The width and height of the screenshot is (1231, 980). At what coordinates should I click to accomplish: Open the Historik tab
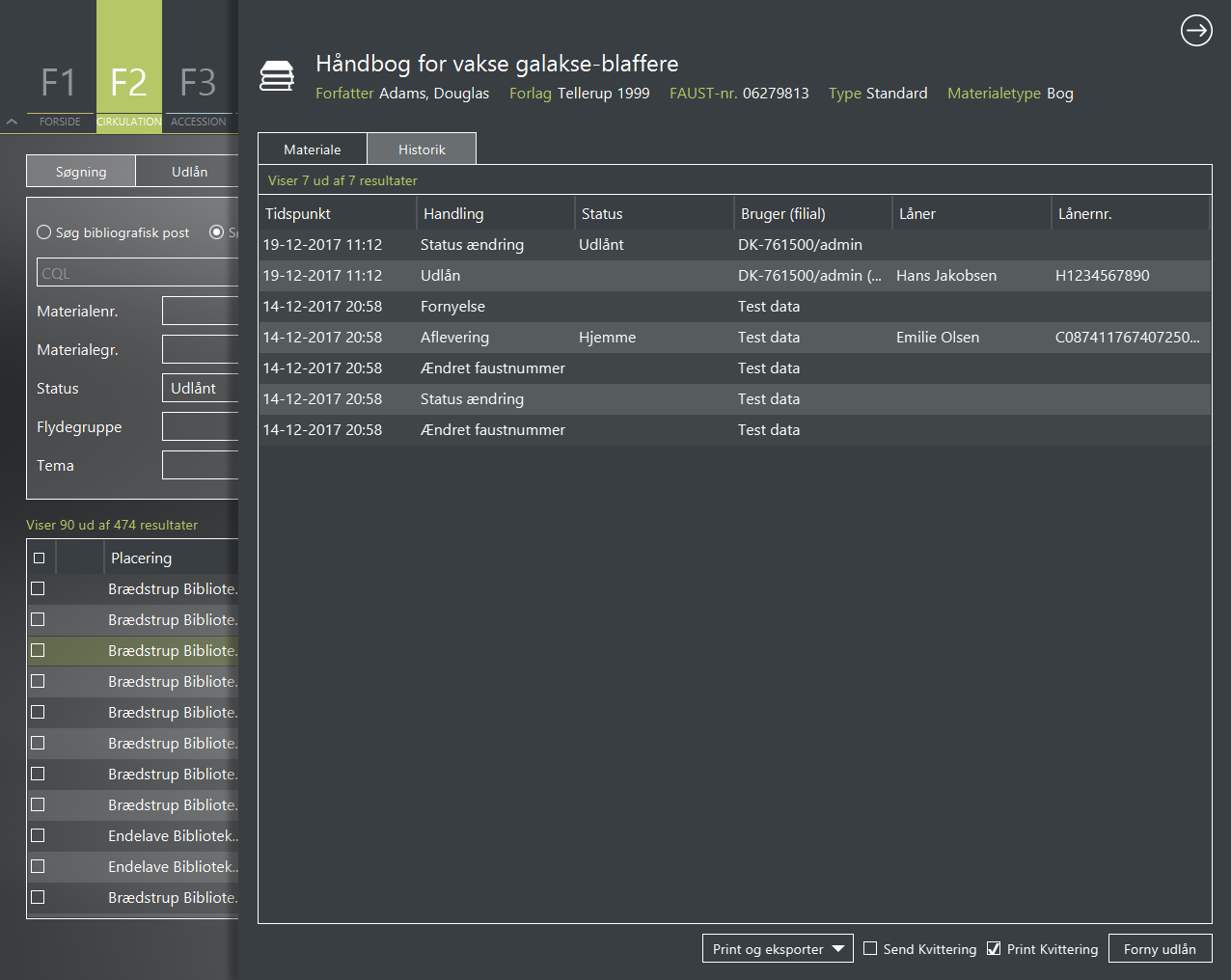pyautogui.click(x=422, y=150)
